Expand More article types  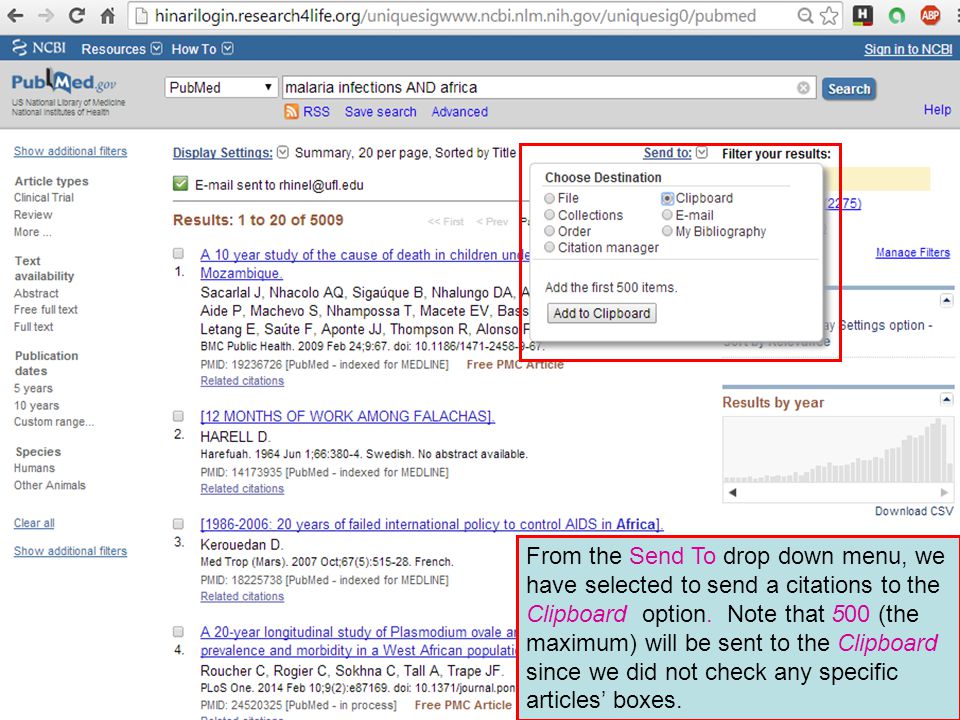[33, 232]
